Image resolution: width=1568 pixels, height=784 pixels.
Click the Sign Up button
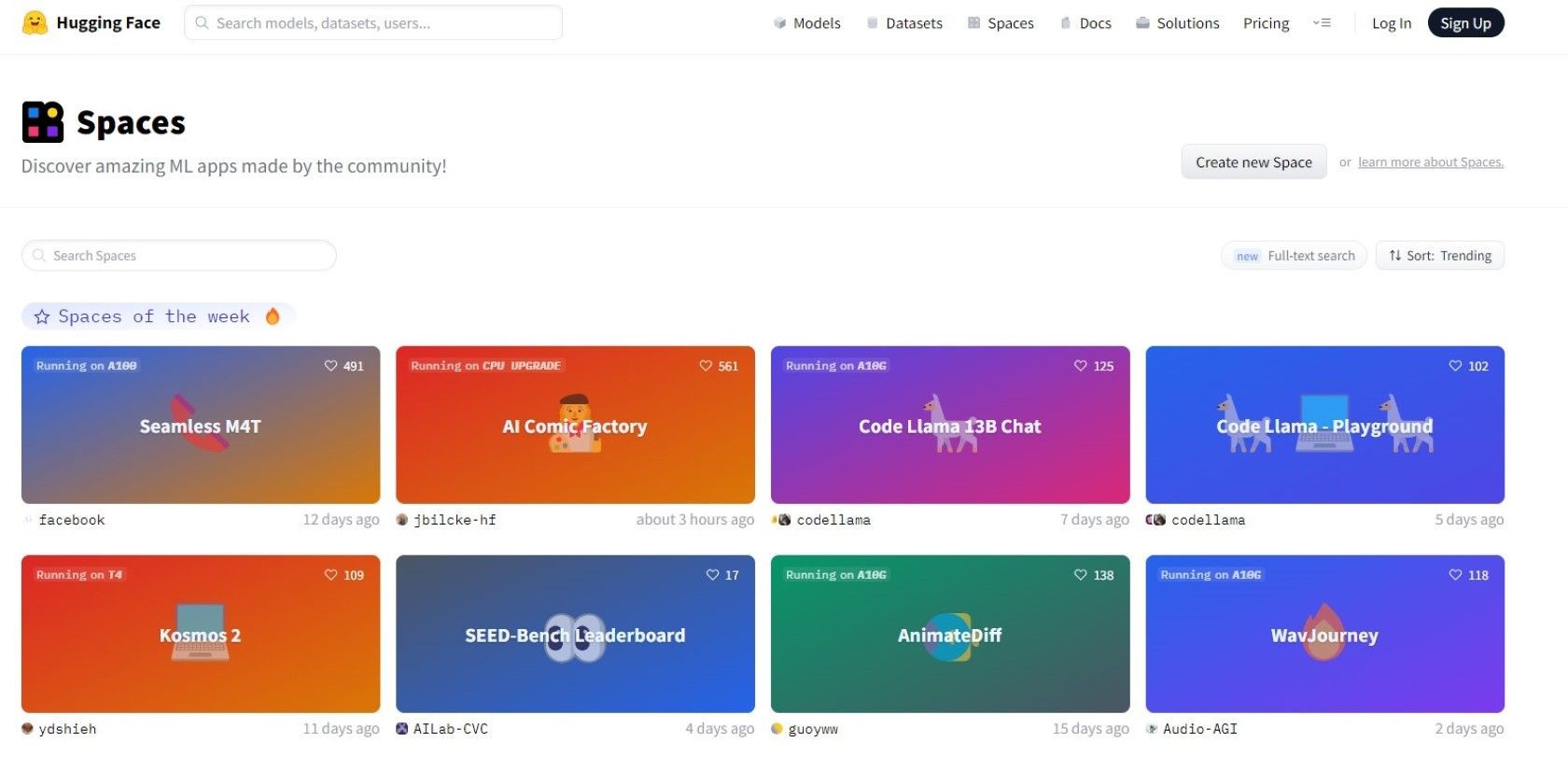(1465, 23)
